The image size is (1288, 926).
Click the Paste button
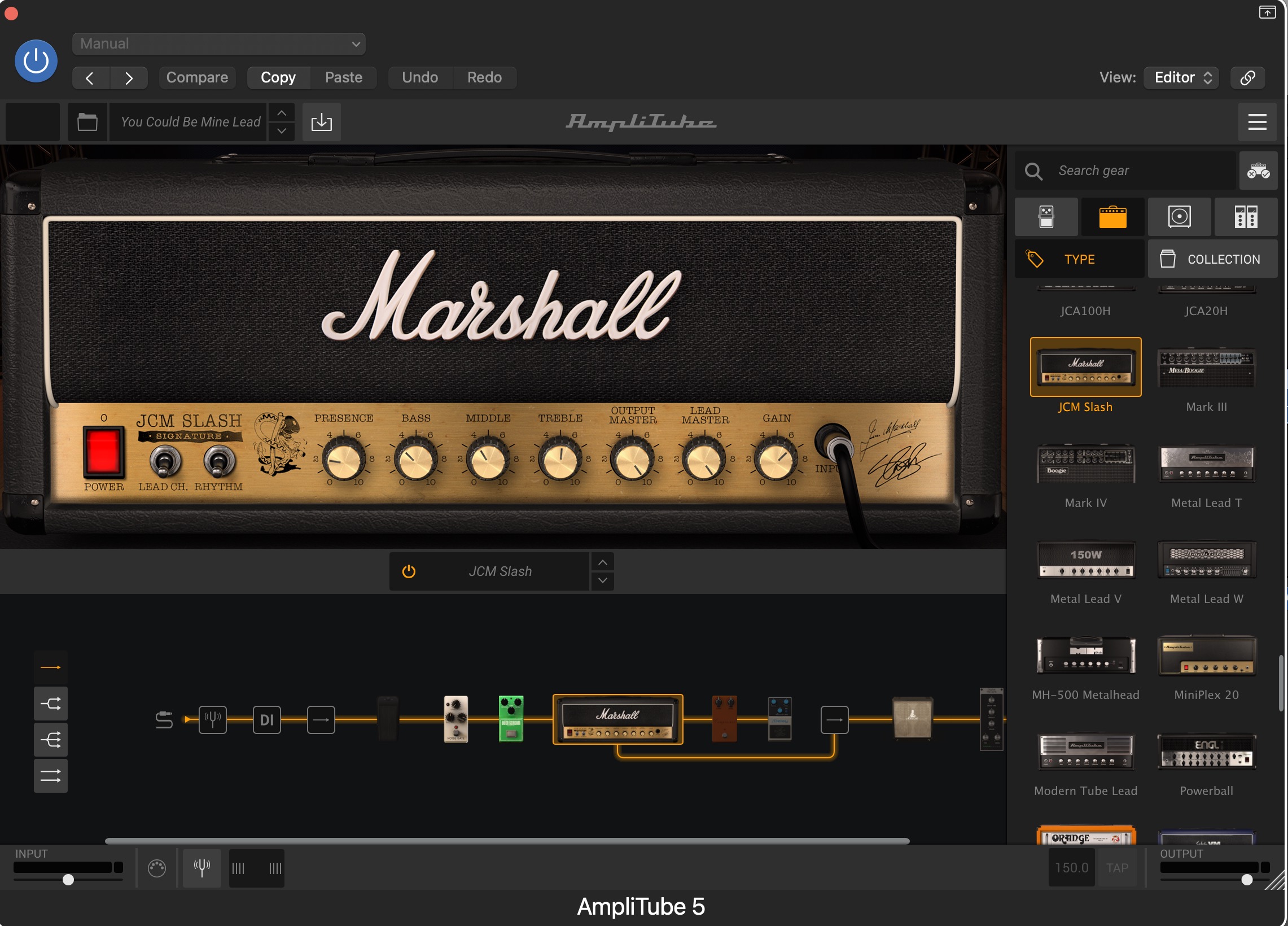[x=344, y=77]
